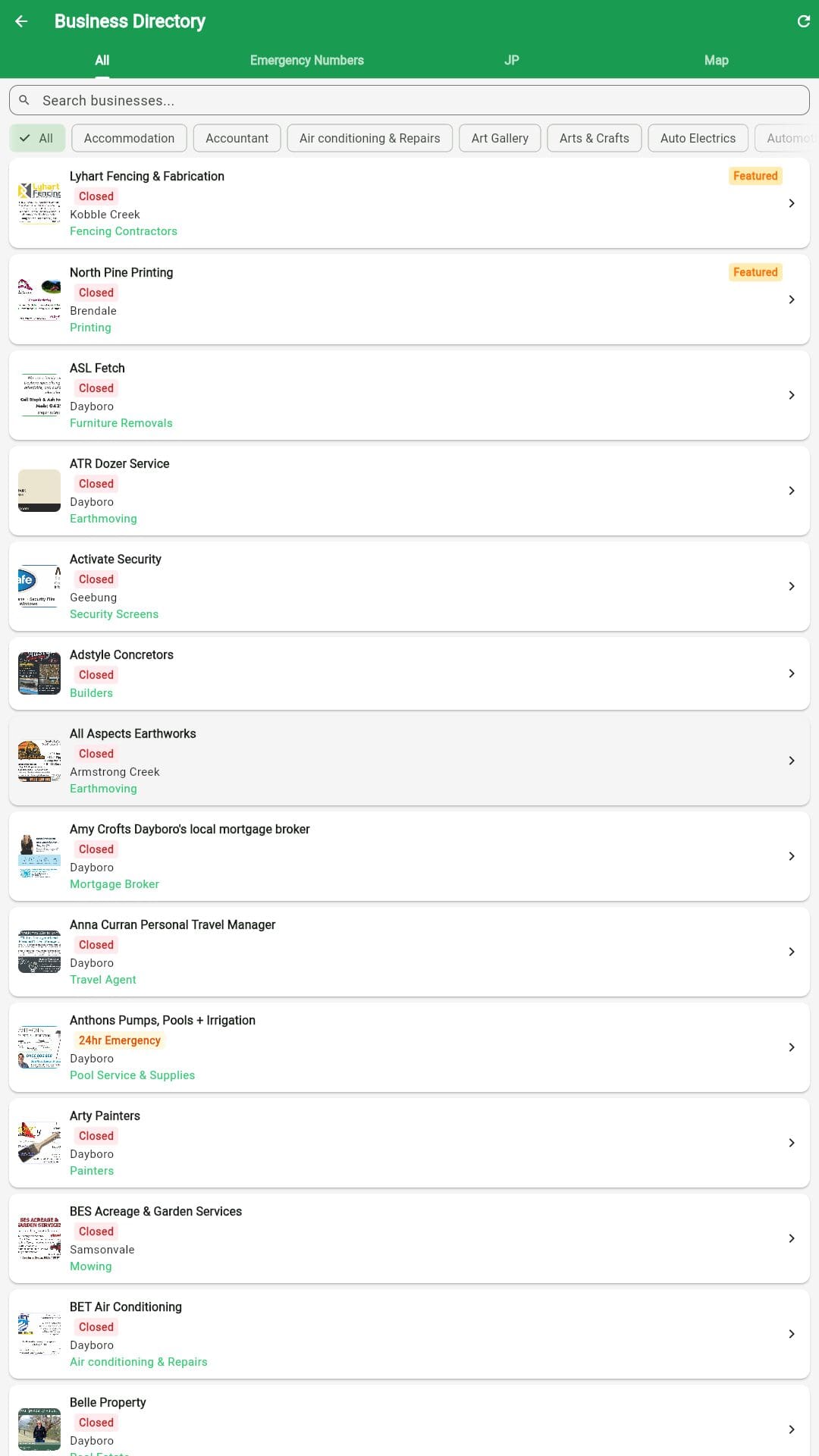Click the search magnifier icon

24,100
